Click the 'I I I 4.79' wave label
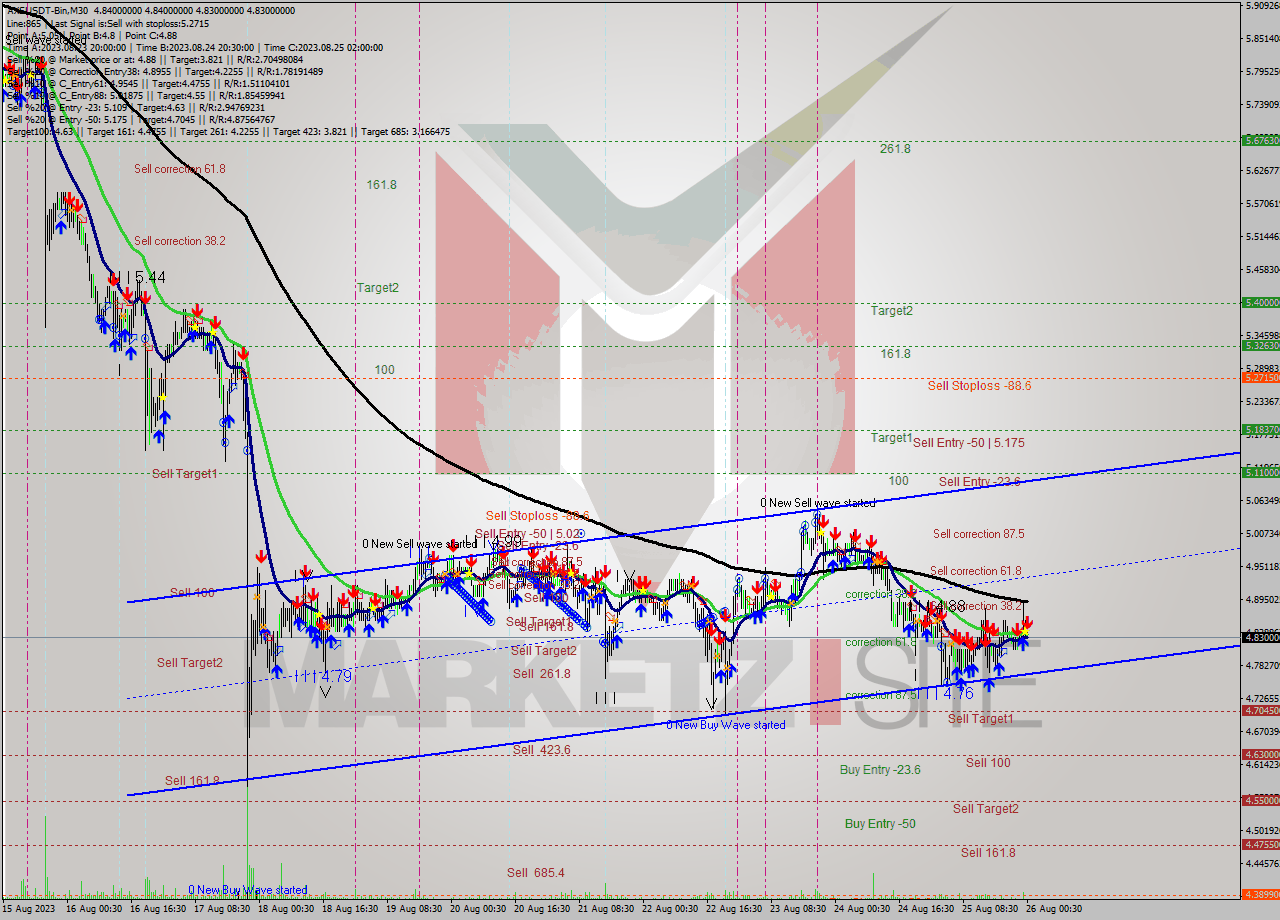 (322, 676)
